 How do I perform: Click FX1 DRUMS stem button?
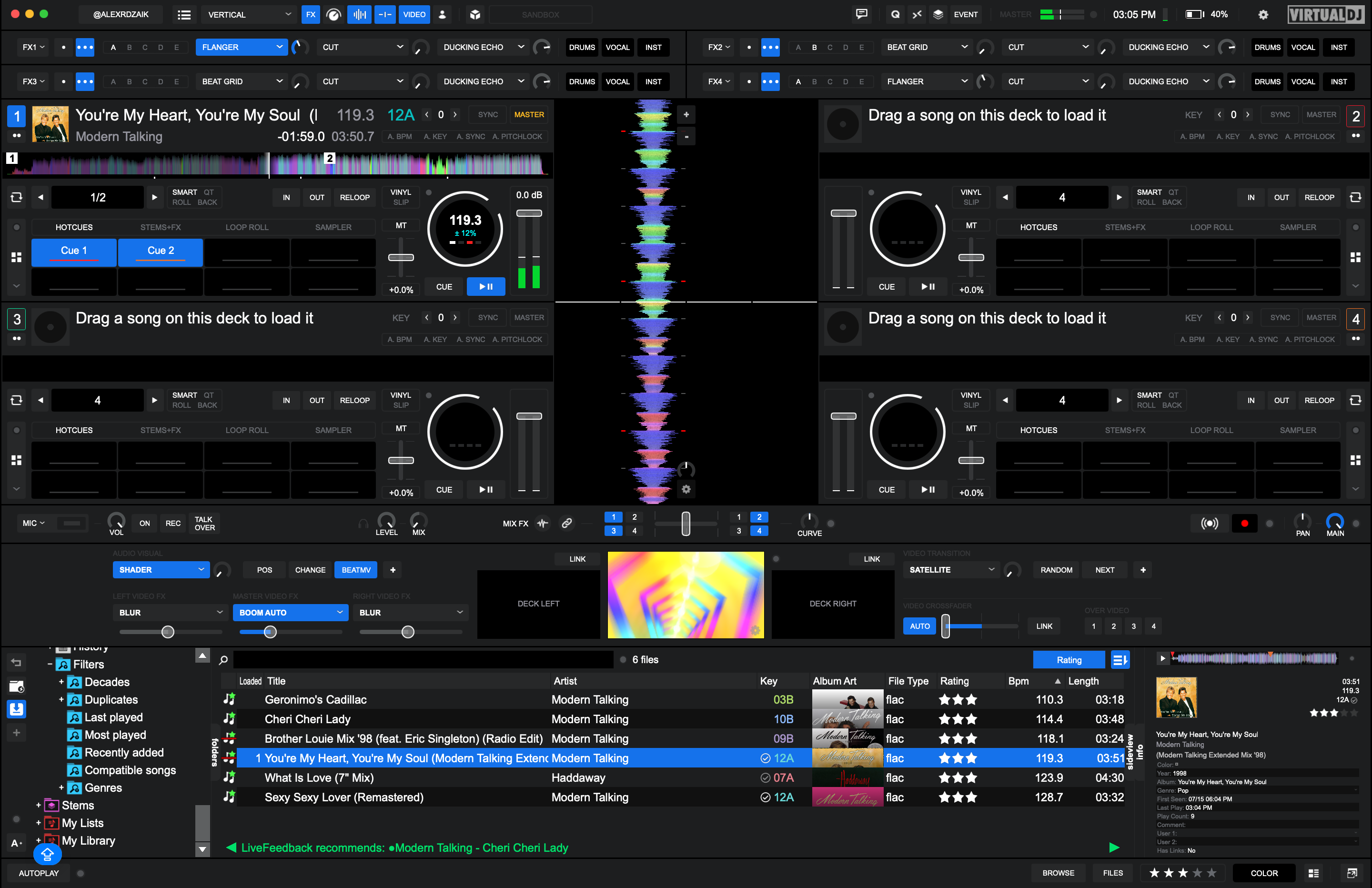(582, 47)
